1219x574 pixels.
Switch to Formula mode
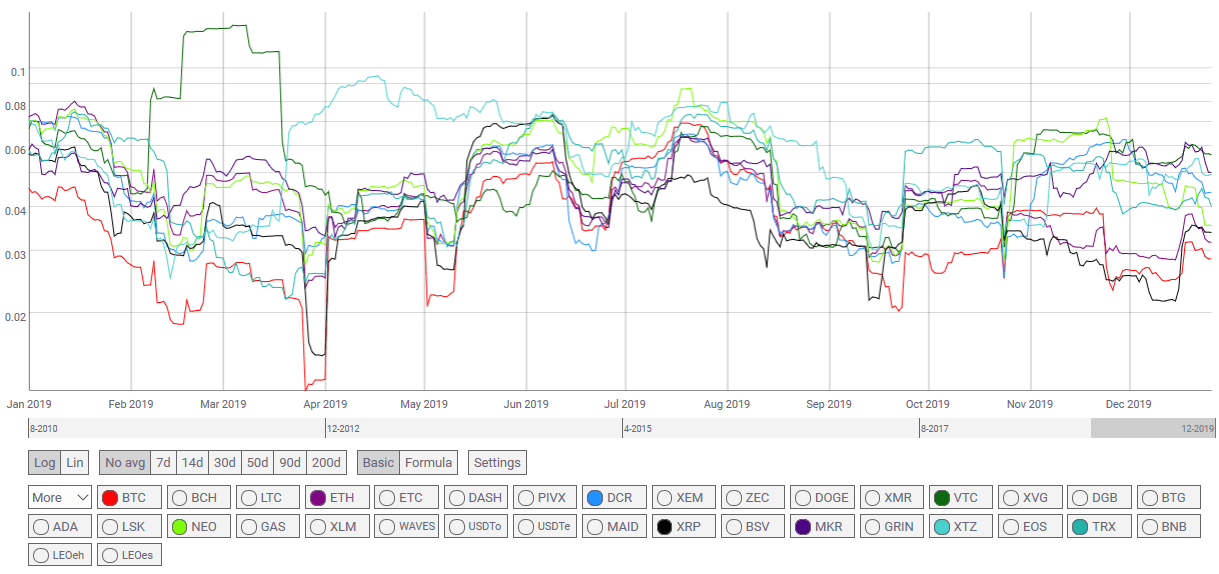click(429, 463)
